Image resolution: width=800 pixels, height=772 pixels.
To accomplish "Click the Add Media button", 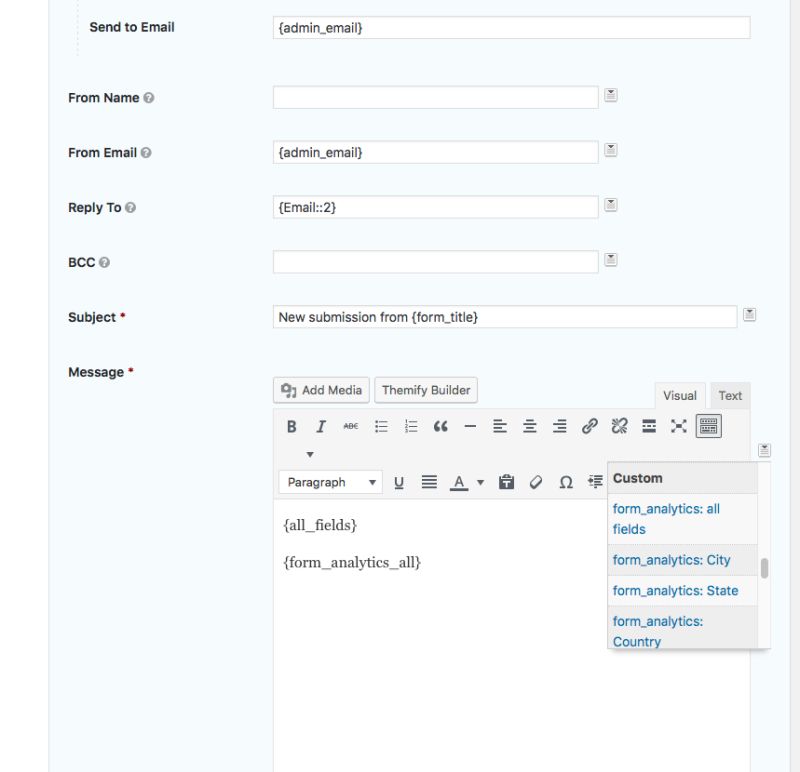I will click(321, 390).
